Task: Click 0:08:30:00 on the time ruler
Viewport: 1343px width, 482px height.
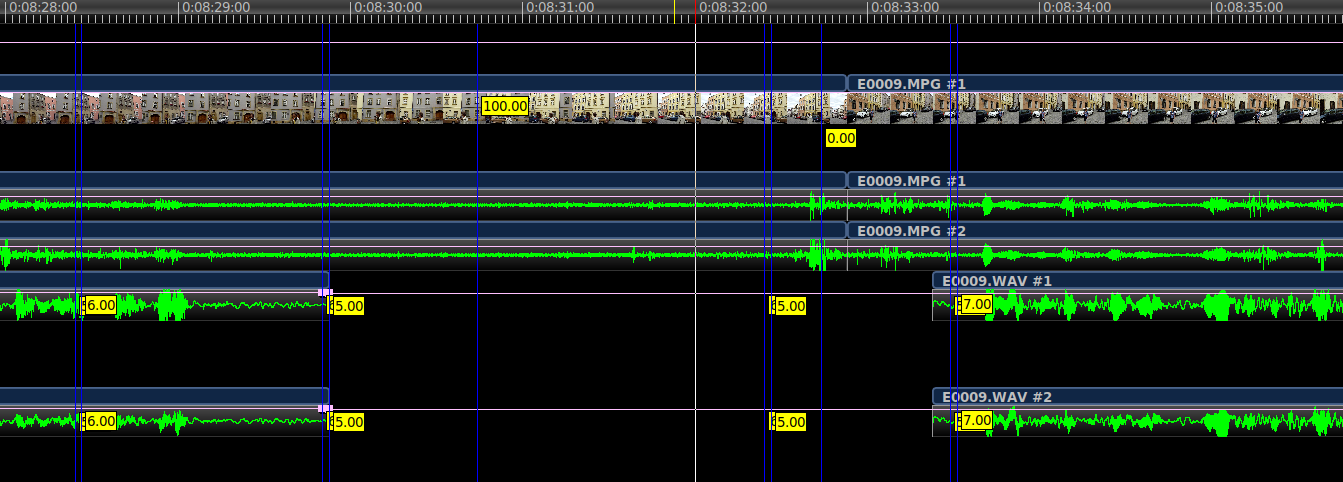Action: tap(388, 7)
